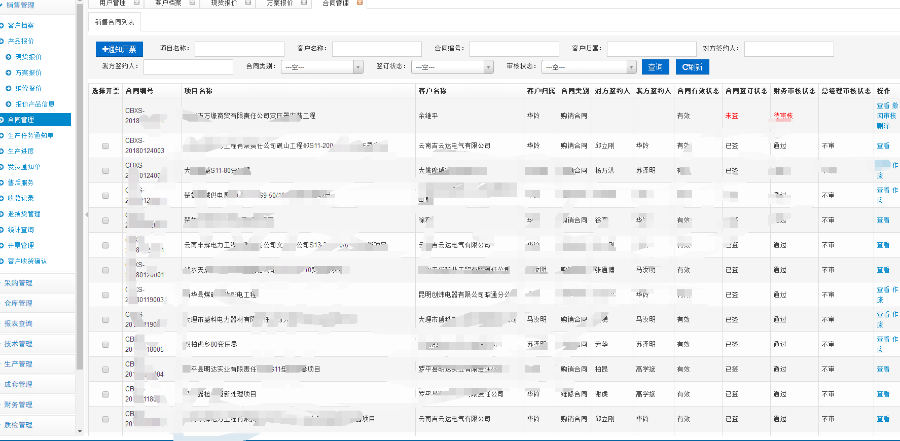Focus the 合同编号 input field
The width and height of the screenshot is (900, 441).
point(514,49)
